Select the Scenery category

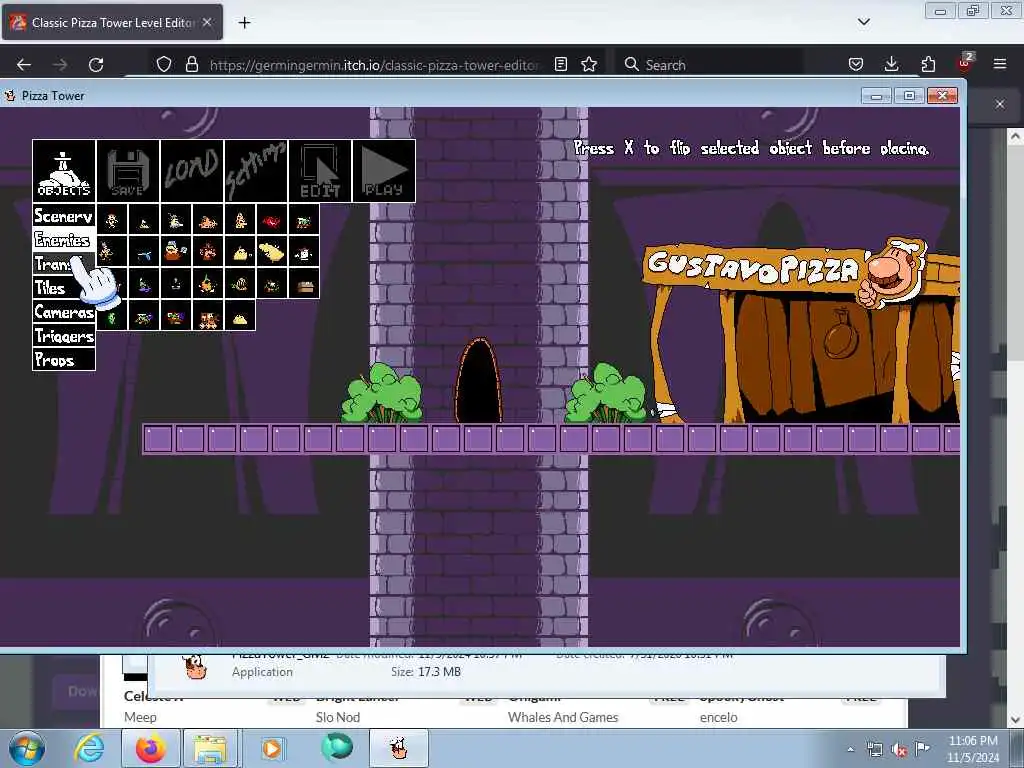(64, 216)
